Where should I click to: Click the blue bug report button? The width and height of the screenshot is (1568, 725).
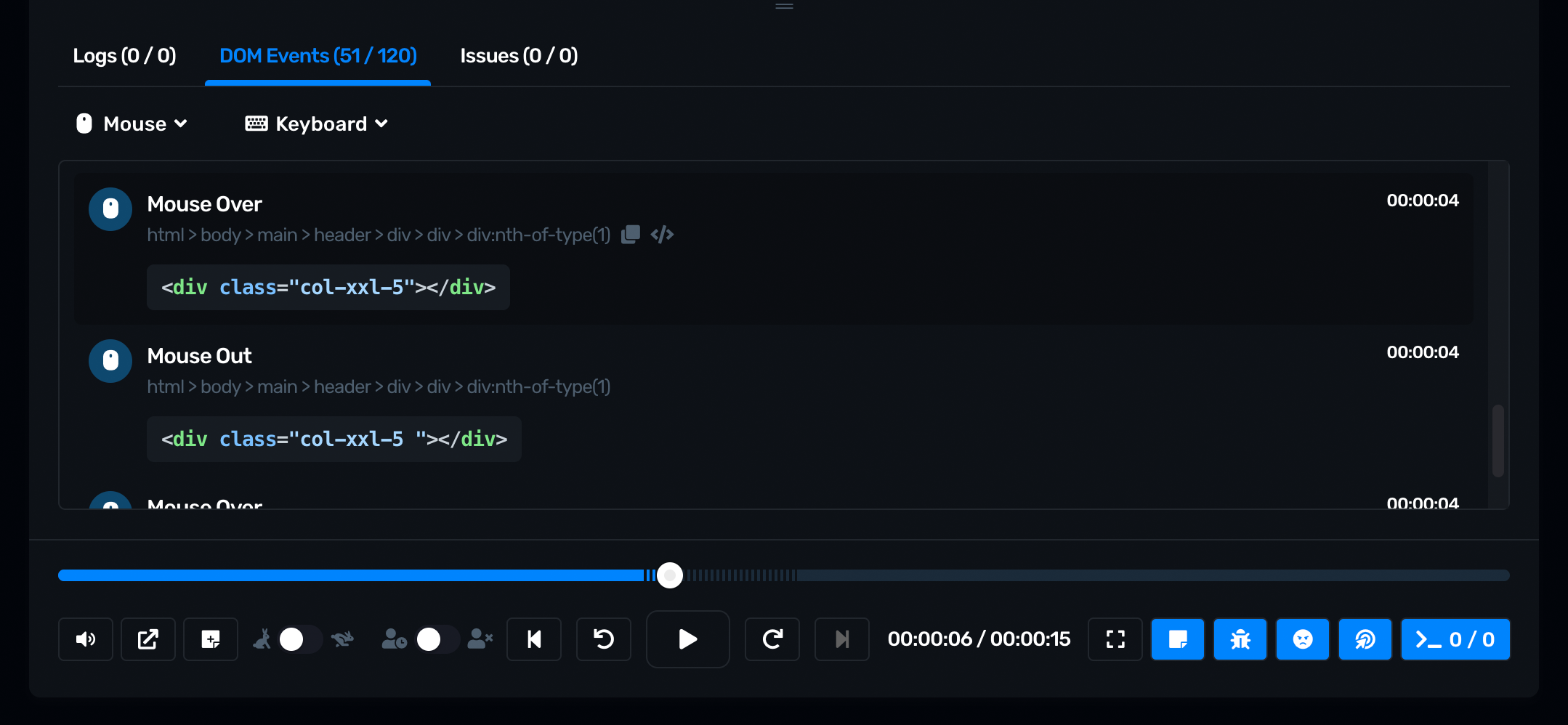[x=1240, y=639]
